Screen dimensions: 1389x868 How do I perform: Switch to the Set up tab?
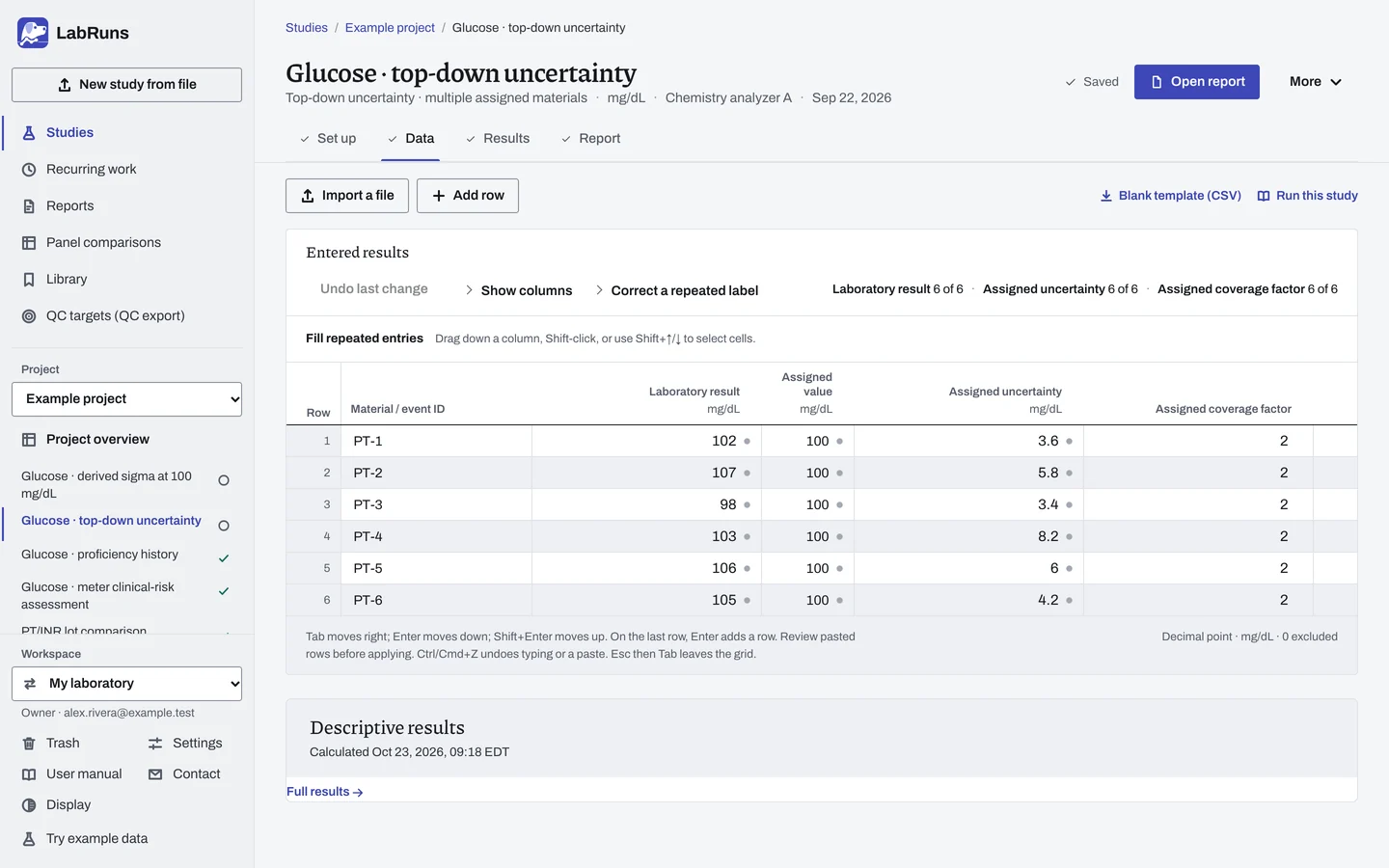tap(327, 139)
